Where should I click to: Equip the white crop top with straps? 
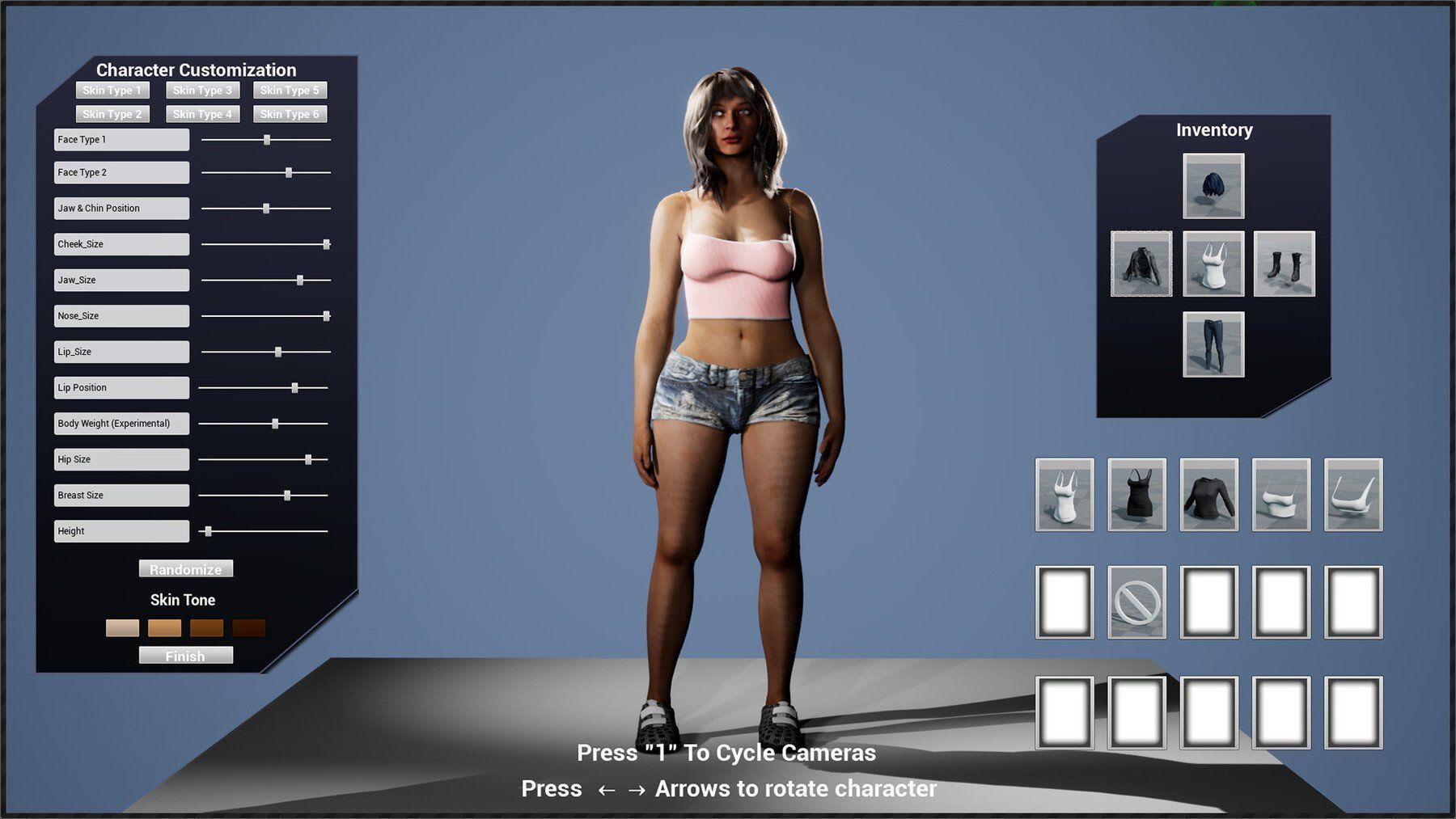tap(1281, 495)
